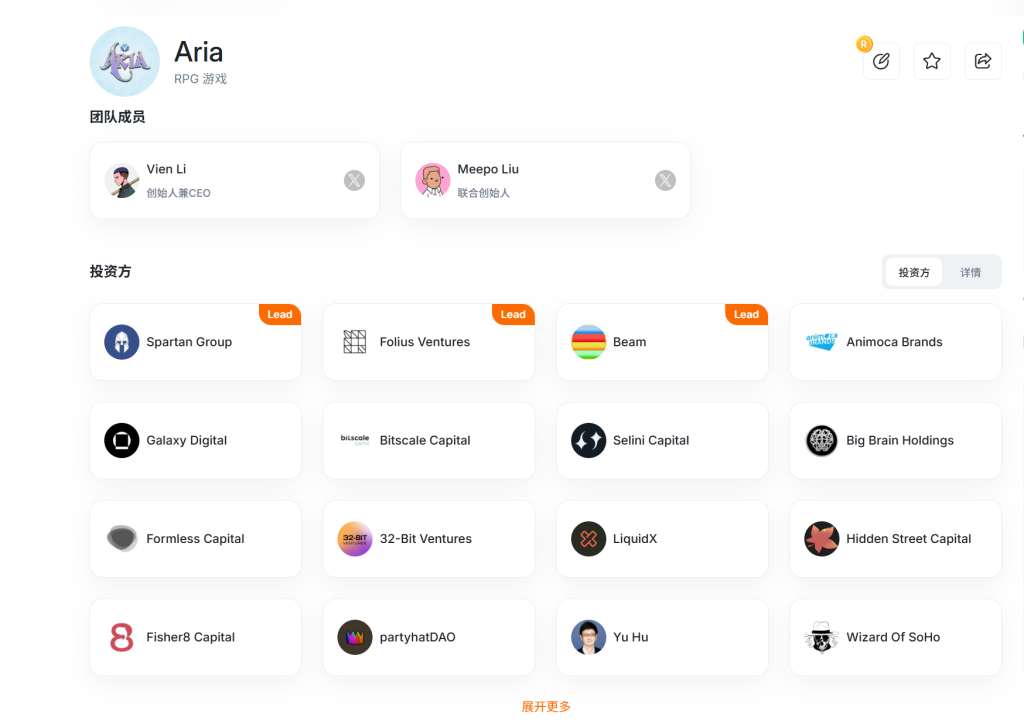Click the 32-Bit Ventures logo

[x=355, y=539]
